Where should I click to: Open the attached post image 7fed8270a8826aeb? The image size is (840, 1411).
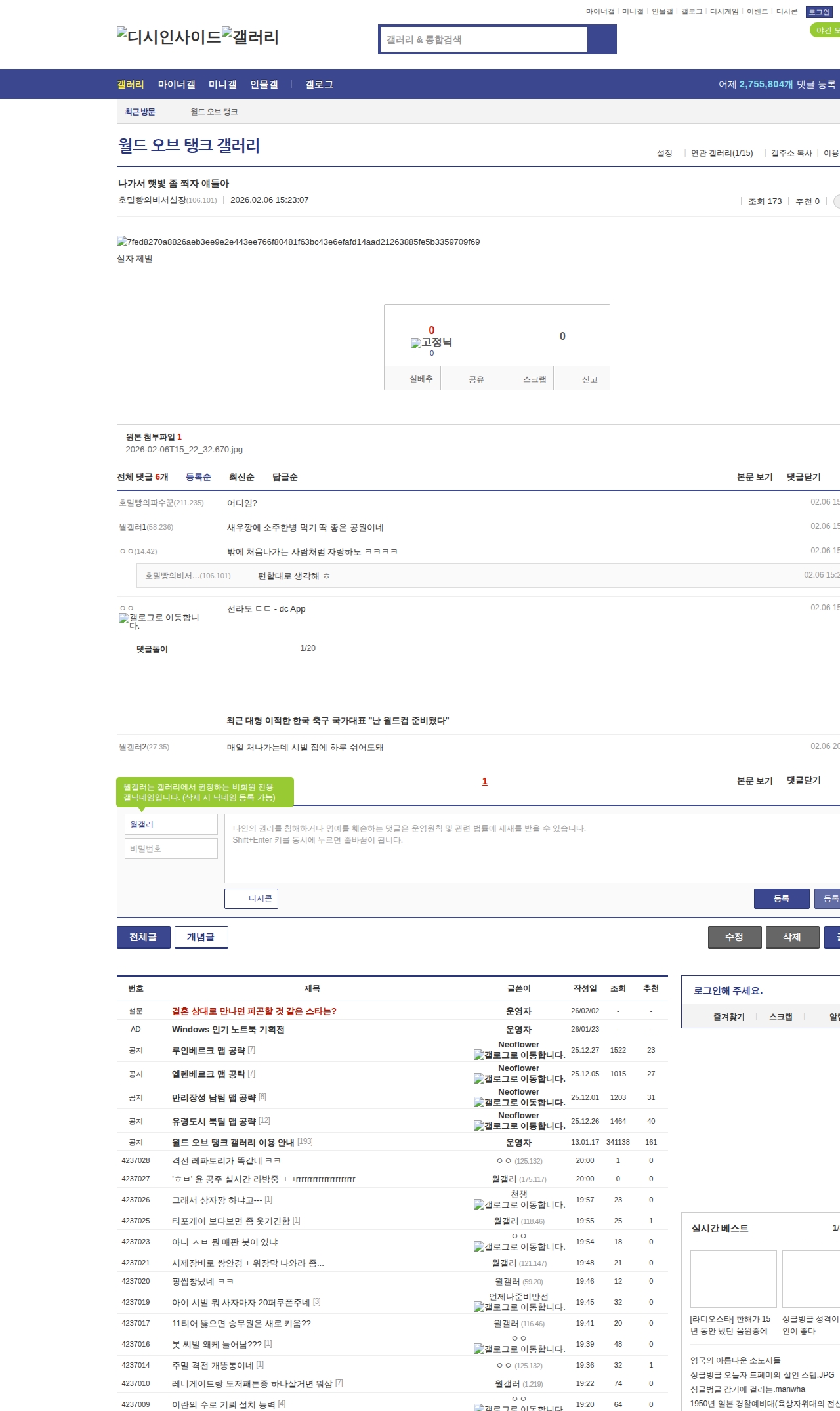pos(298,242)
